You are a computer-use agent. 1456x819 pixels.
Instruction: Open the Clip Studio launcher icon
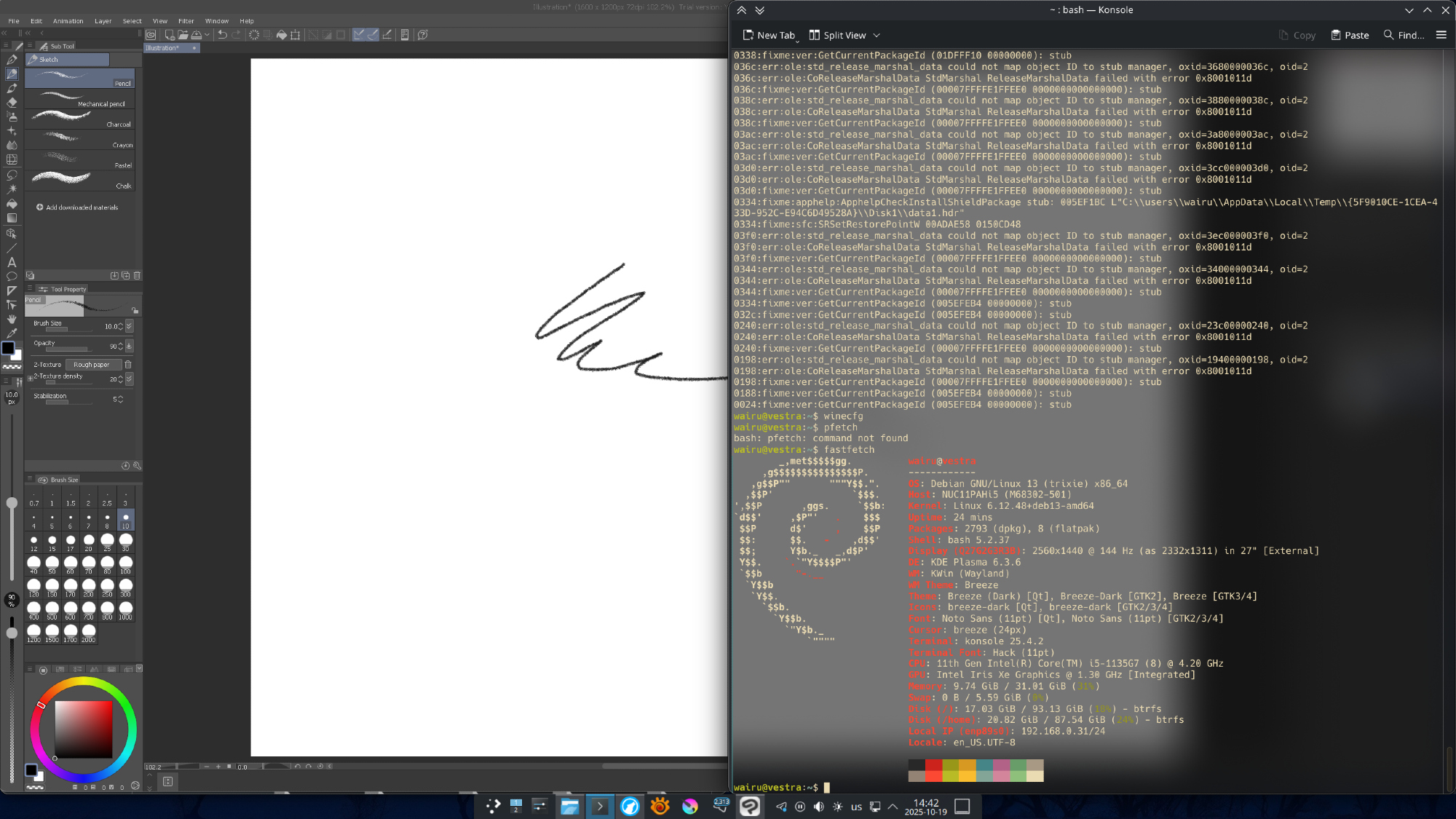point(151,34)
